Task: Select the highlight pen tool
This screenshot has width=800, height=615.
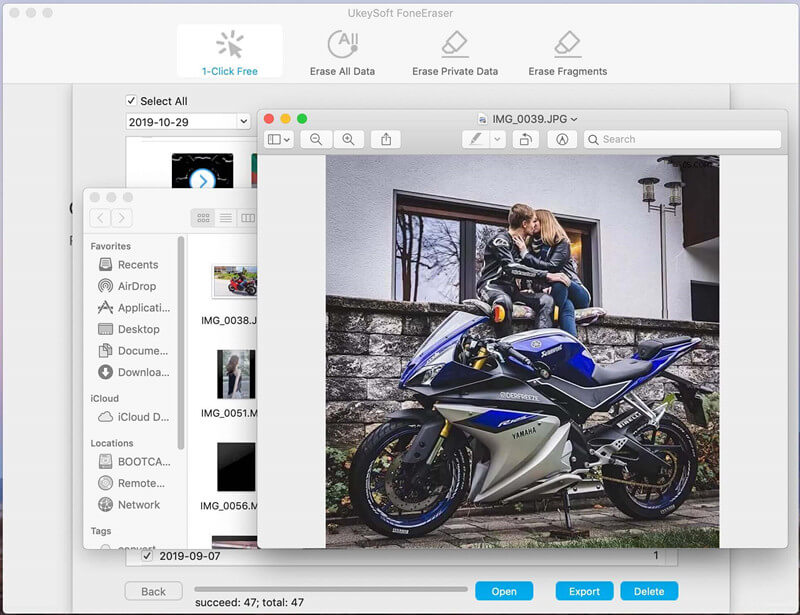Action: pos(476,140)
